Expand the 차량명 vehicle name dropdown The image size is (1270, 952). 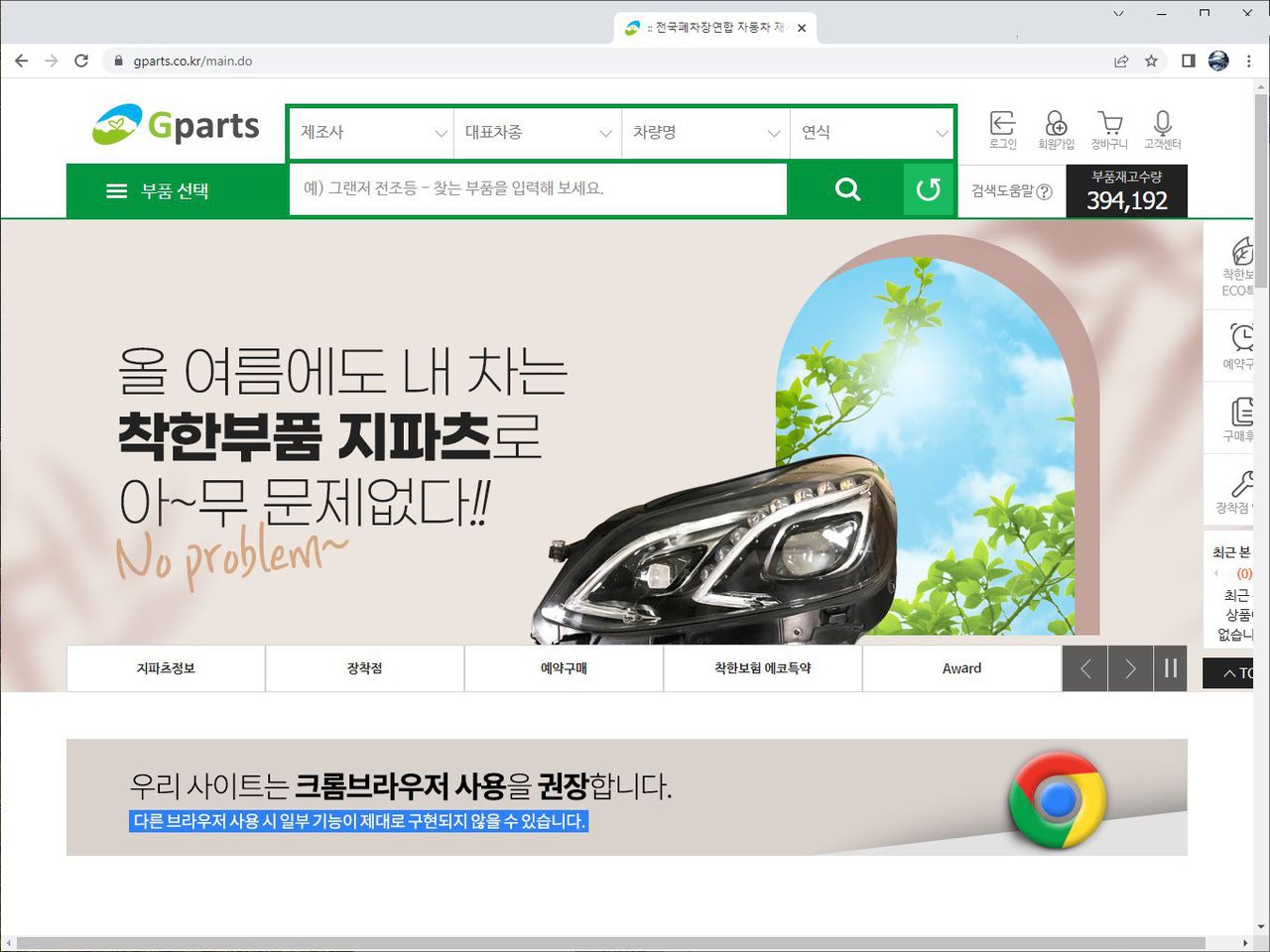(x=705, y=132)
